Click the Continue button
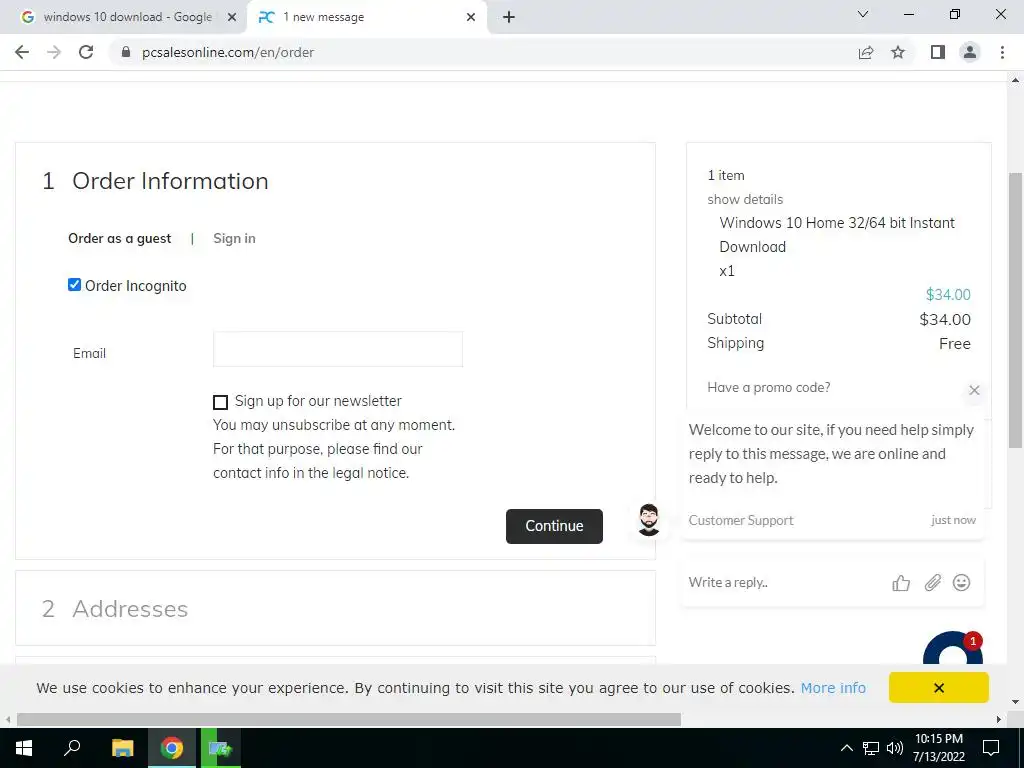Viewport: 1024px width, 768px height. click(x=554, y=526)
